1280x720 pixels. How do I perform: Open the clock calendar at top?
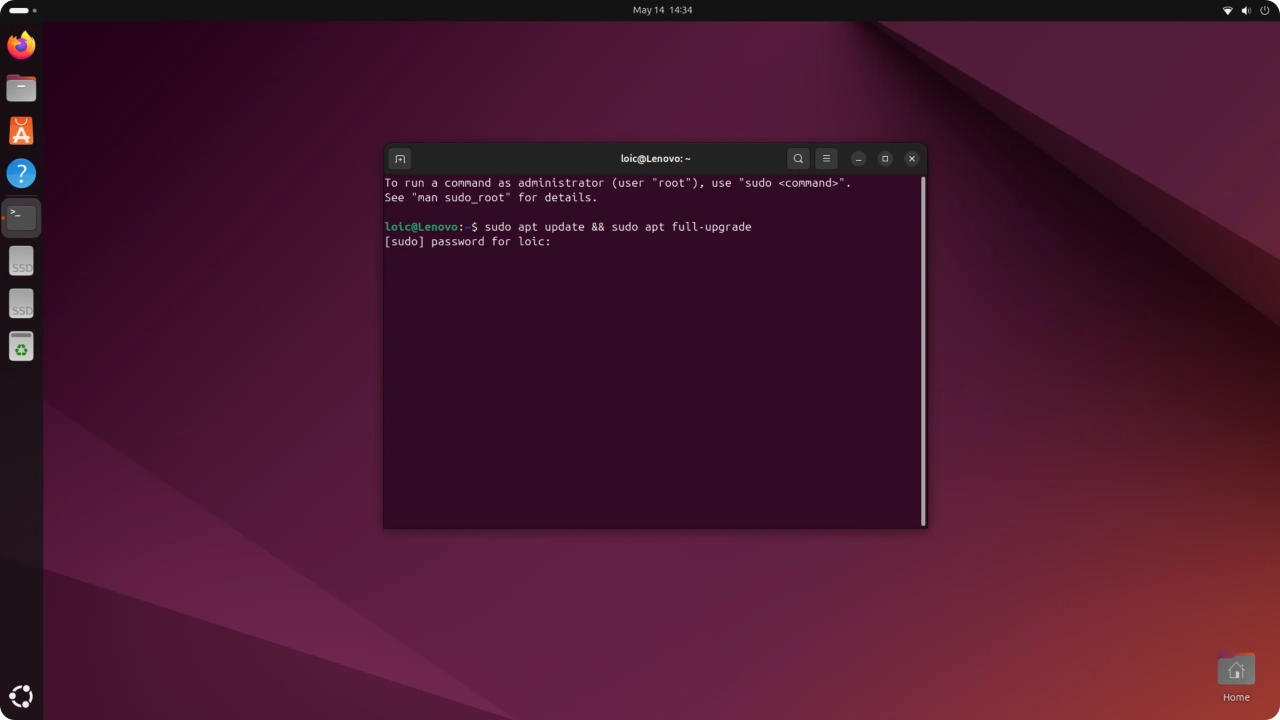pyautogui.click(x=662, y=10)
